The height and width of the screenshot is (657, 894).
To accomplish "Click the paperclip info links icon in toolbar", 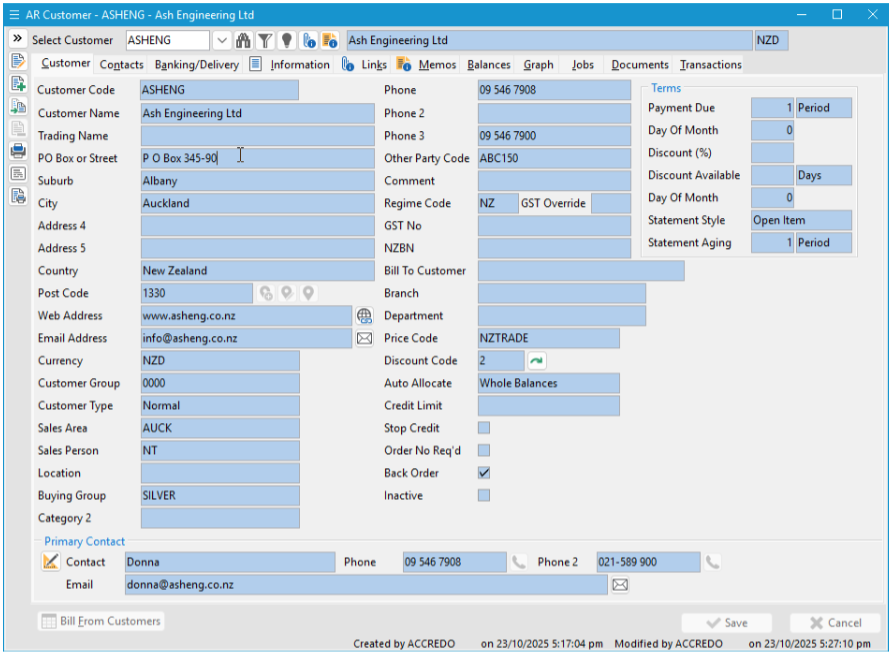I will tap(309, 40).
